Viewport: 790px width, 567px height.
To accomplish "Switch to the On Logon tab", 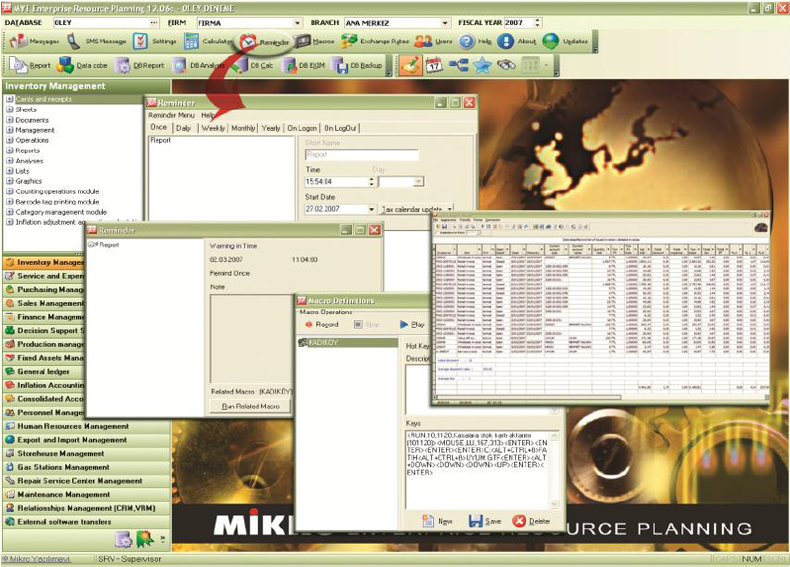I will click(x=302, y=128).
